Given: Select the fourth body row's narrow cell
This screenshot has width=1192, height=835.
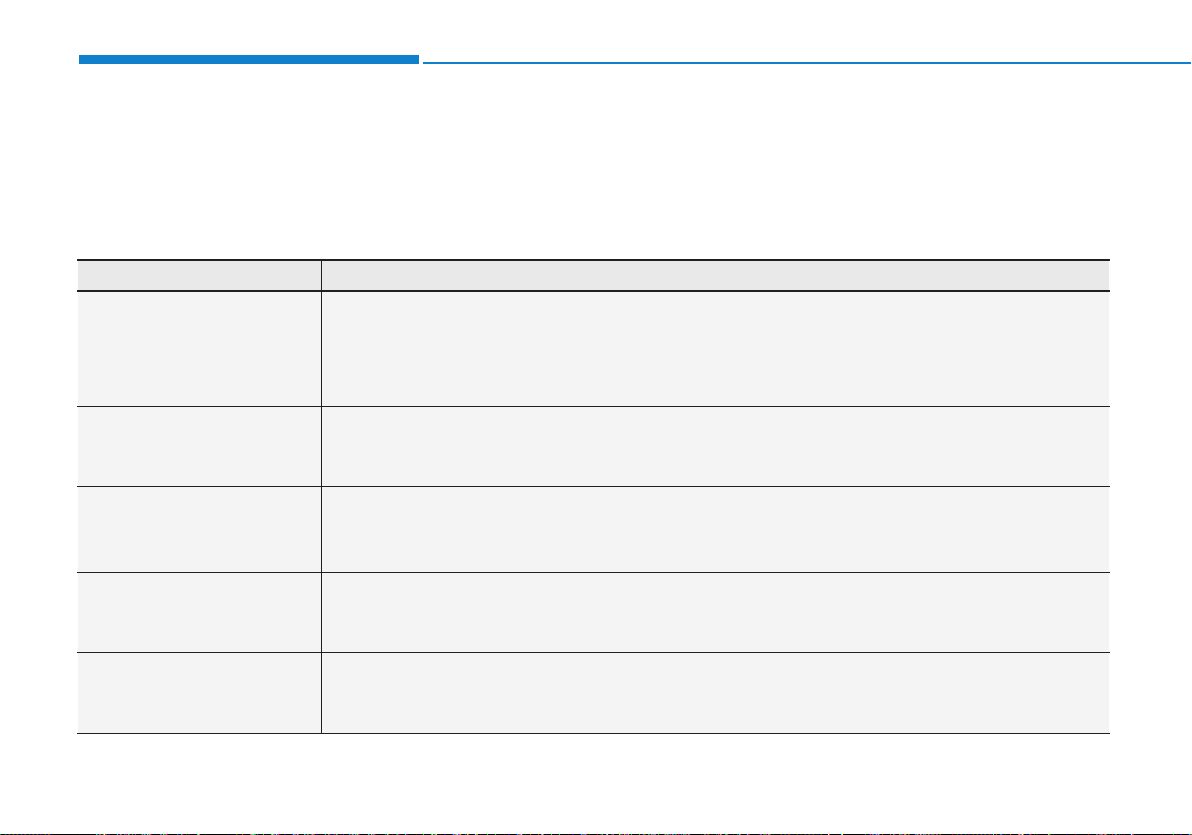Looking at the screenshot, I should click(199, 612).
